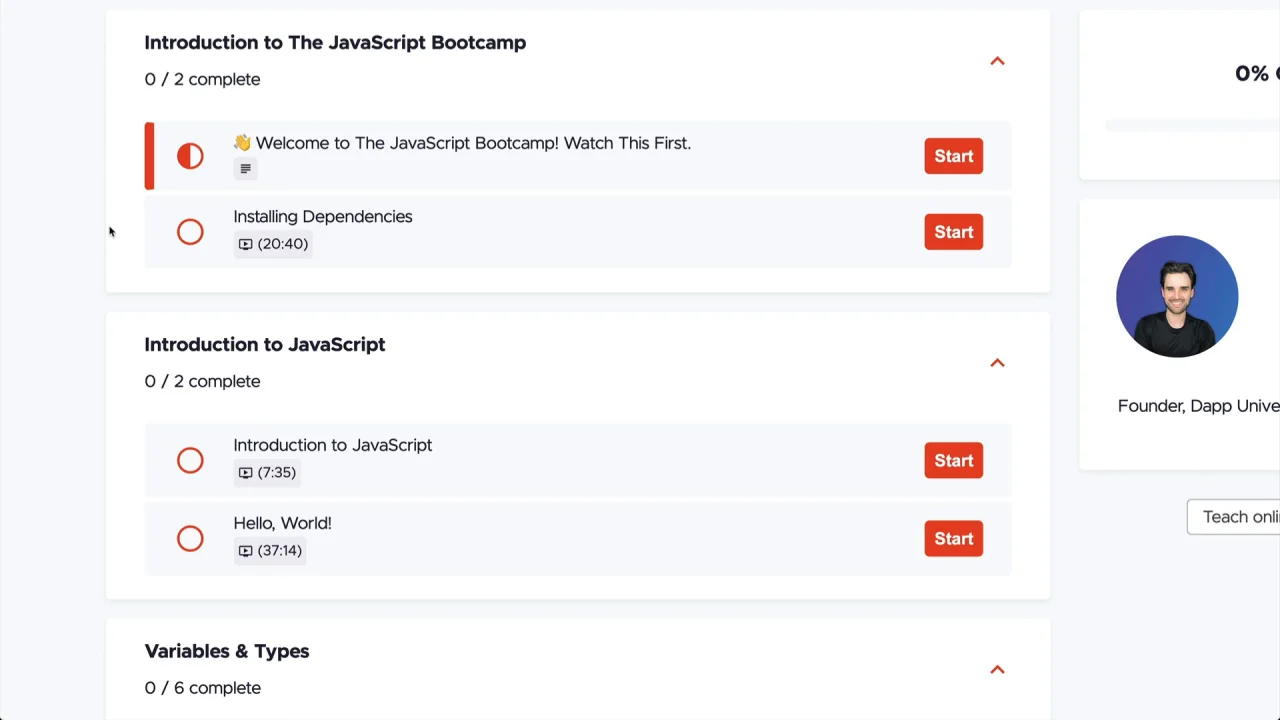Image resolution: width=1280 pixels, height=720 pixels.
Task: Collapse Introduction to The JavaScript Bootcamp section
Action: pyautogui.click(x=997, y=61)
